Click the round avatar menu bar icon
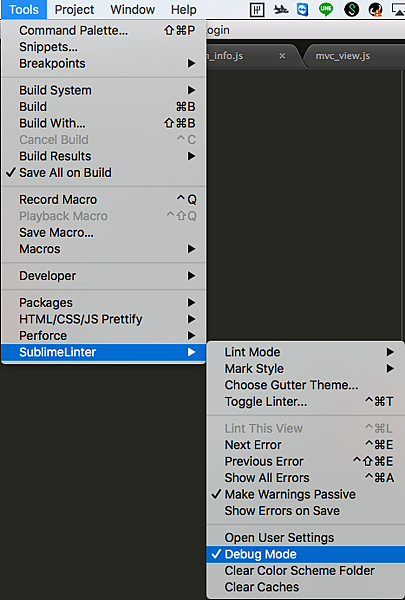405x600 pixels. pos(376,10)
